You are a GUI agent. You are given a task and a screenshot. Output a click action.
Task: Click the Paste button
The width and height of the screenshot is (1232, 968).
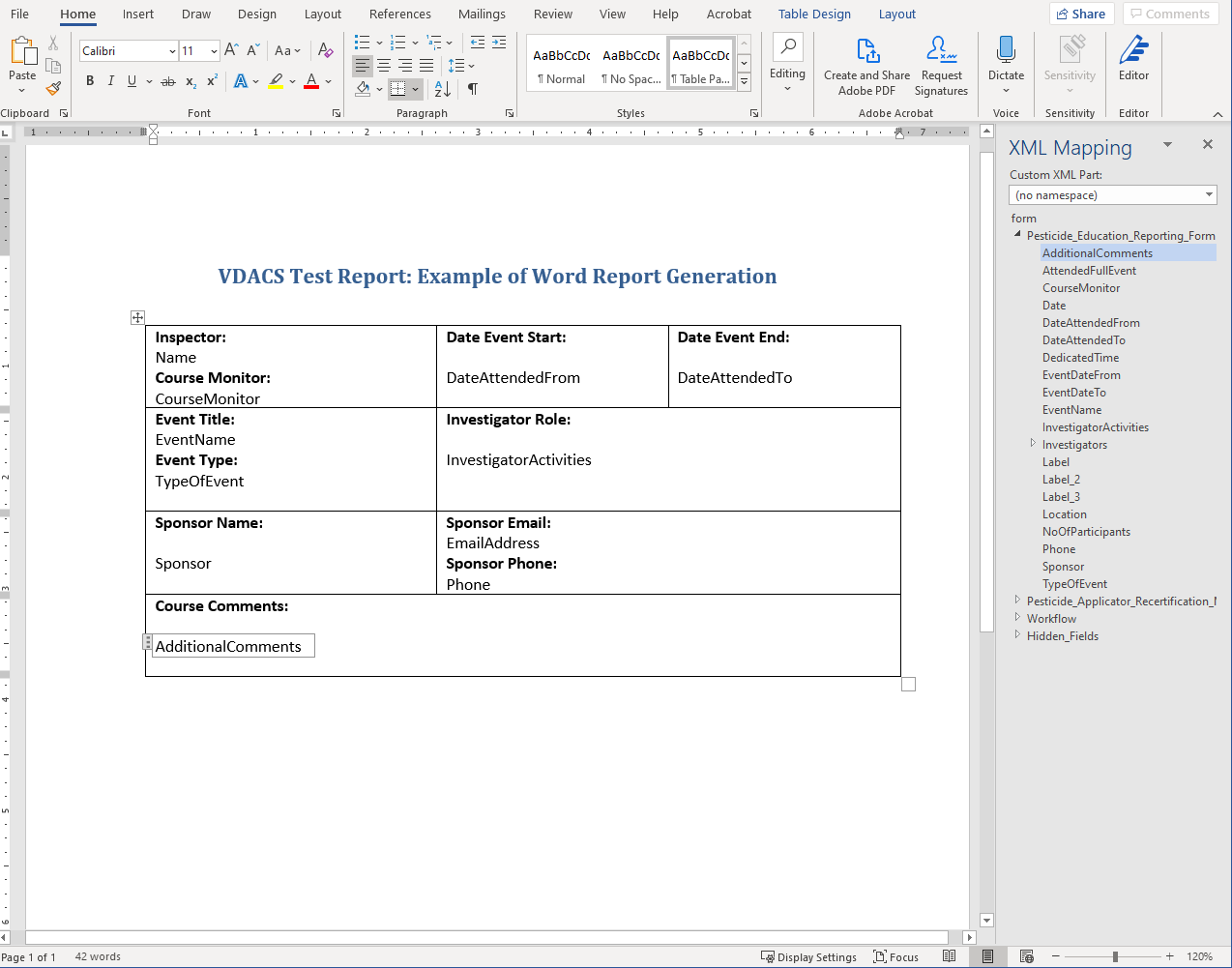click(x=22, y=64)
